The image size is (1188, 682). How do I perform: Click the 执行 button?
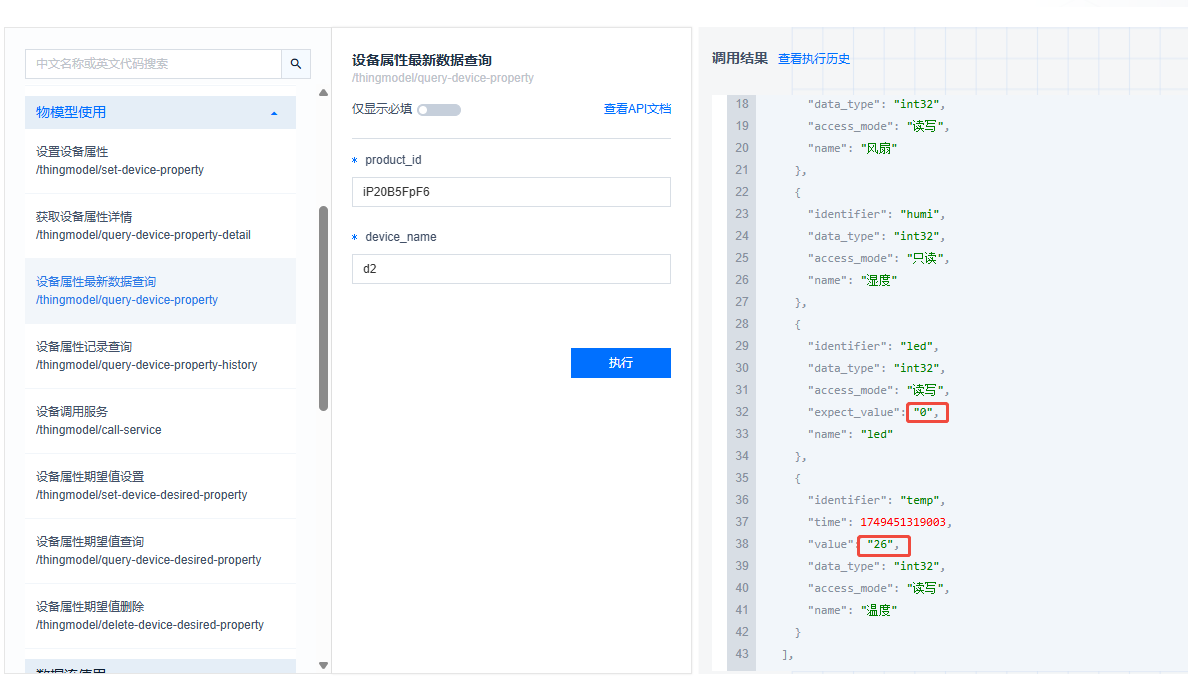620,363
